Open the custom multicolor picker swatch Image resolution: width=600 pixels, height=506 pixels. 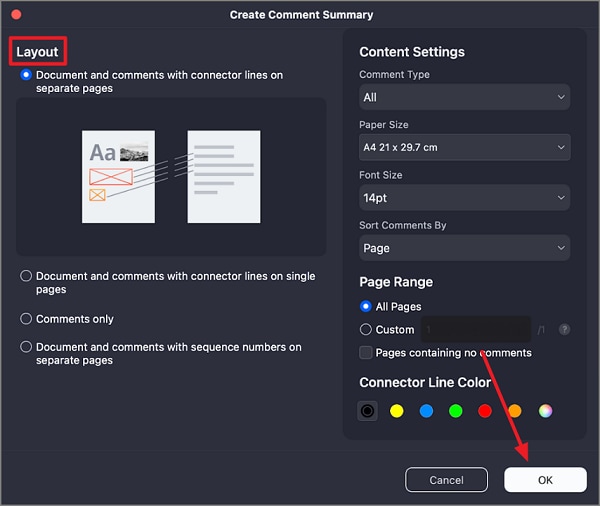coord(545,410)
